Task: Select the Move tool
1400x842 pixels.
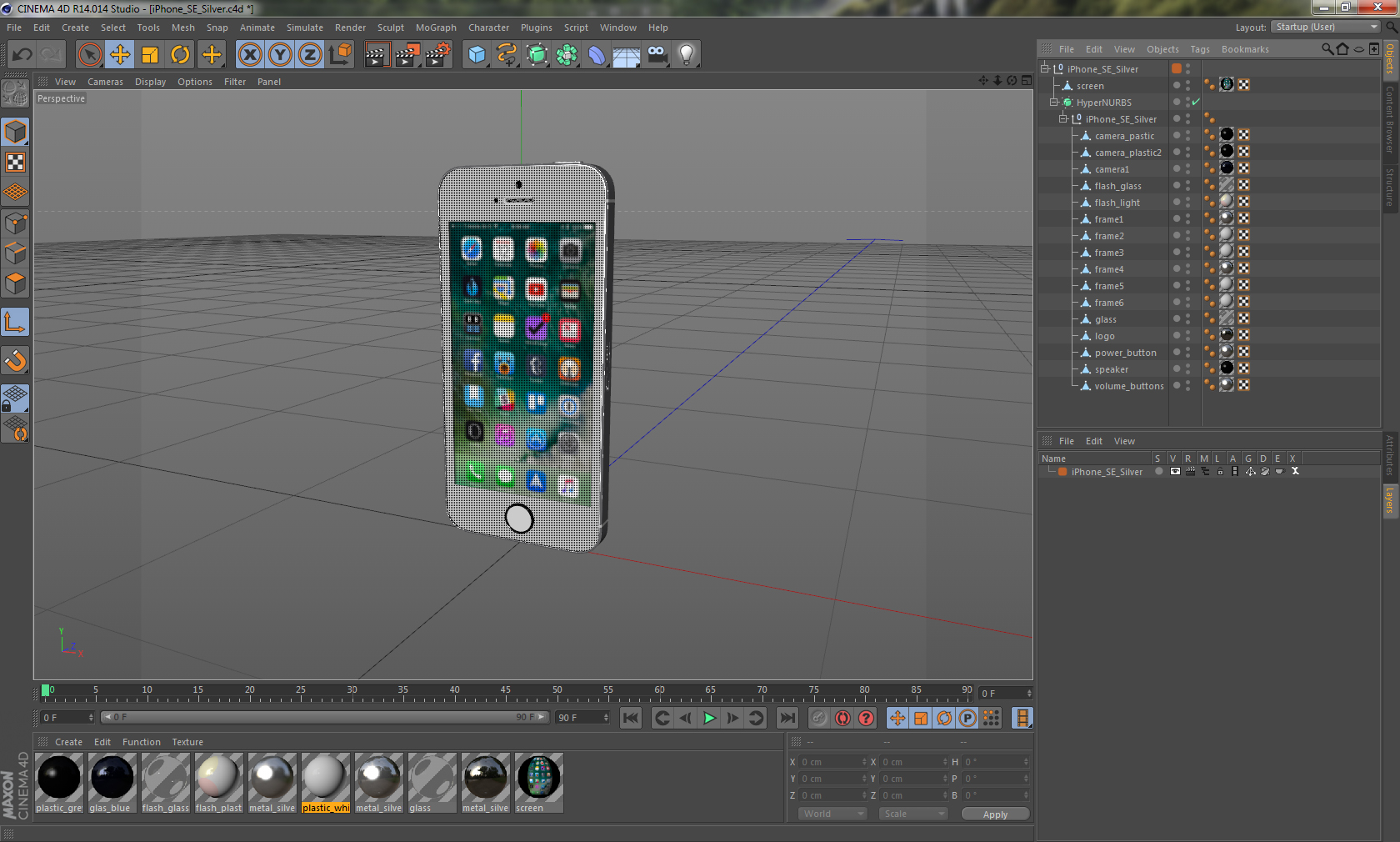Action: coord(120,55)
